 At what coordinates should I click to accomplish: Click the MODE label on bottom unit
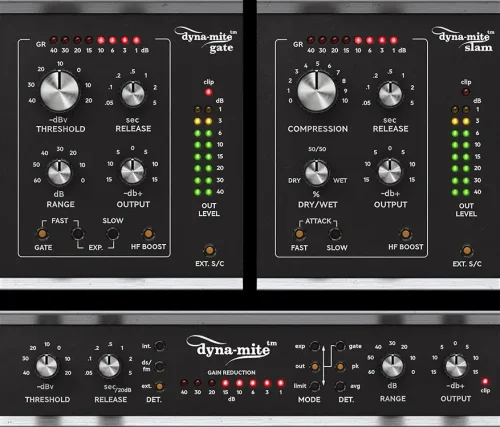pyautogui.click(x=309, y=399)
